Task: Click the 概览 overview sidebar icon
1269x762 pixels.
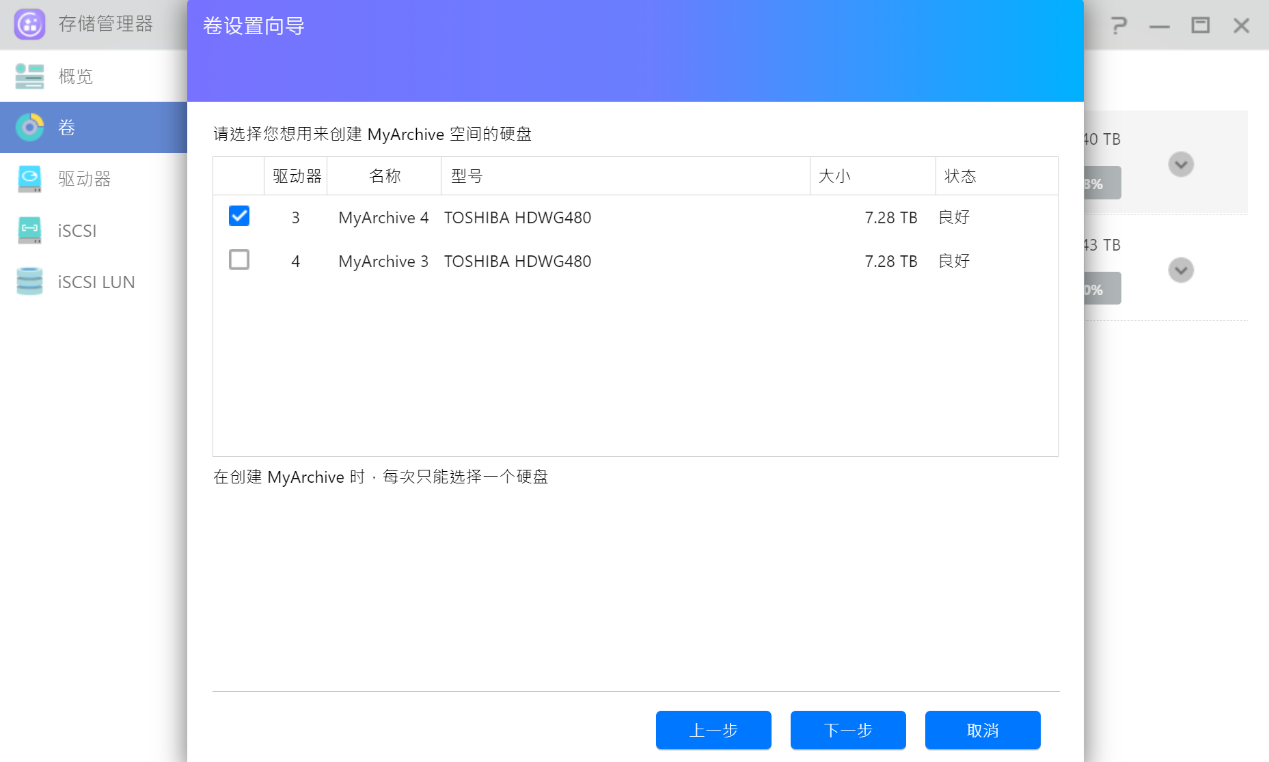Action: coord(29,76)
